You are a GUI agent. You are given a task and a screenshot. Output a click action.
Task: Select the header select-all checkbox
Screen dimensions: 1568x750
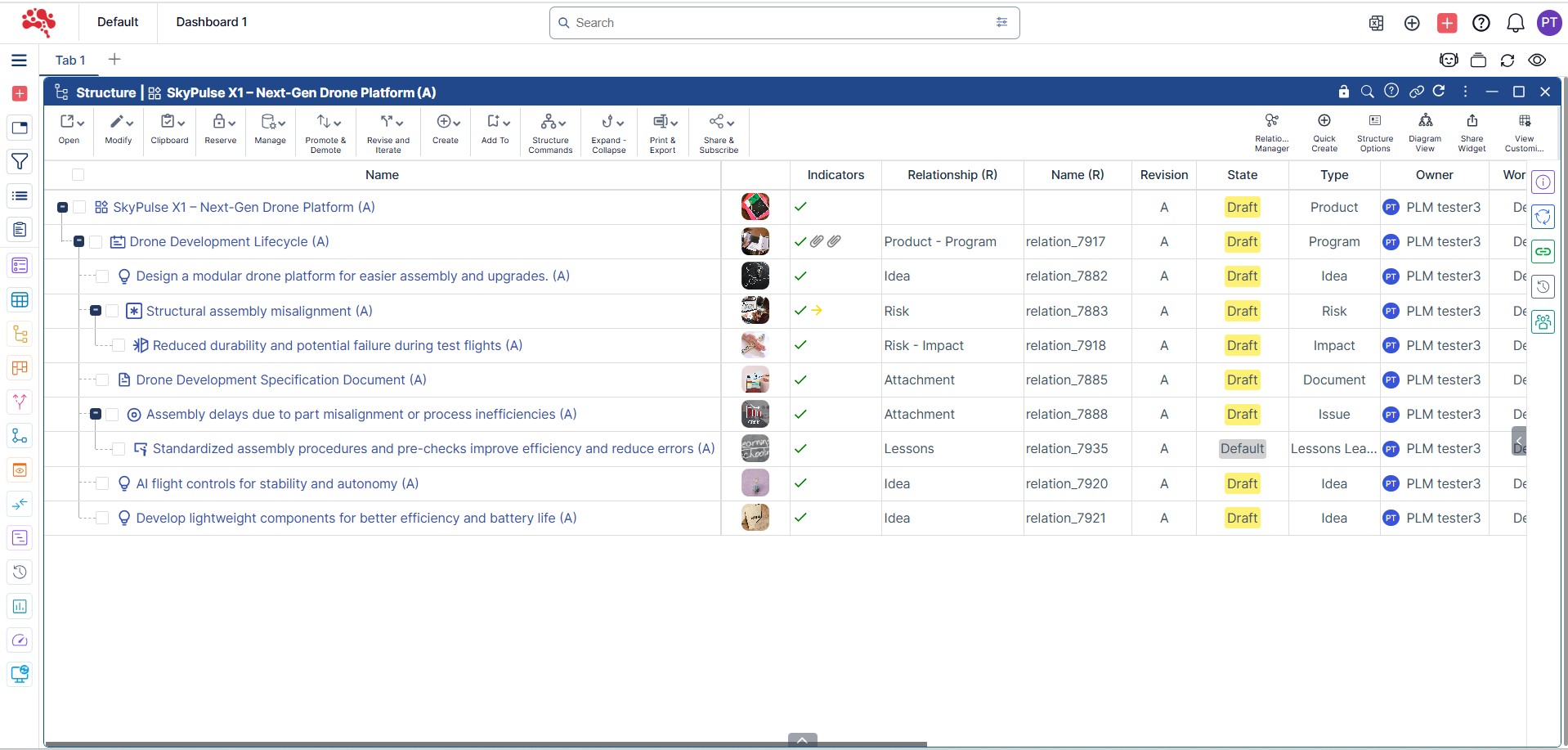click(78, 175)
